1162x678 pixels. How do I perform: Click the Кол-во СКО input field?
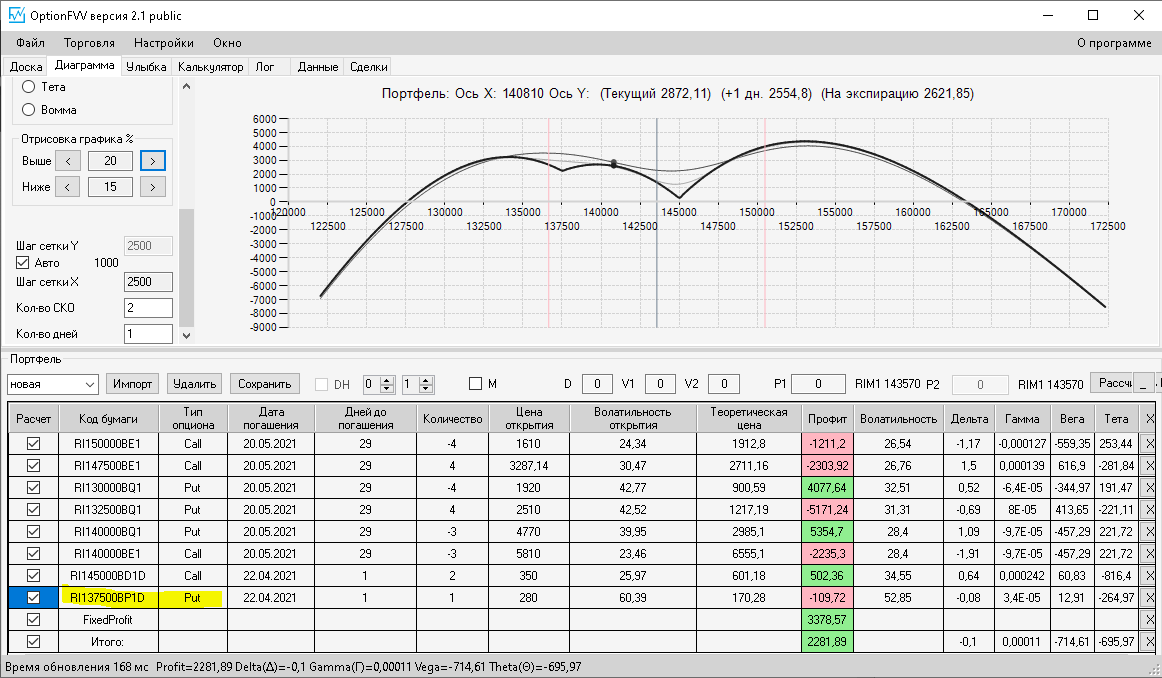click(148, 308)
